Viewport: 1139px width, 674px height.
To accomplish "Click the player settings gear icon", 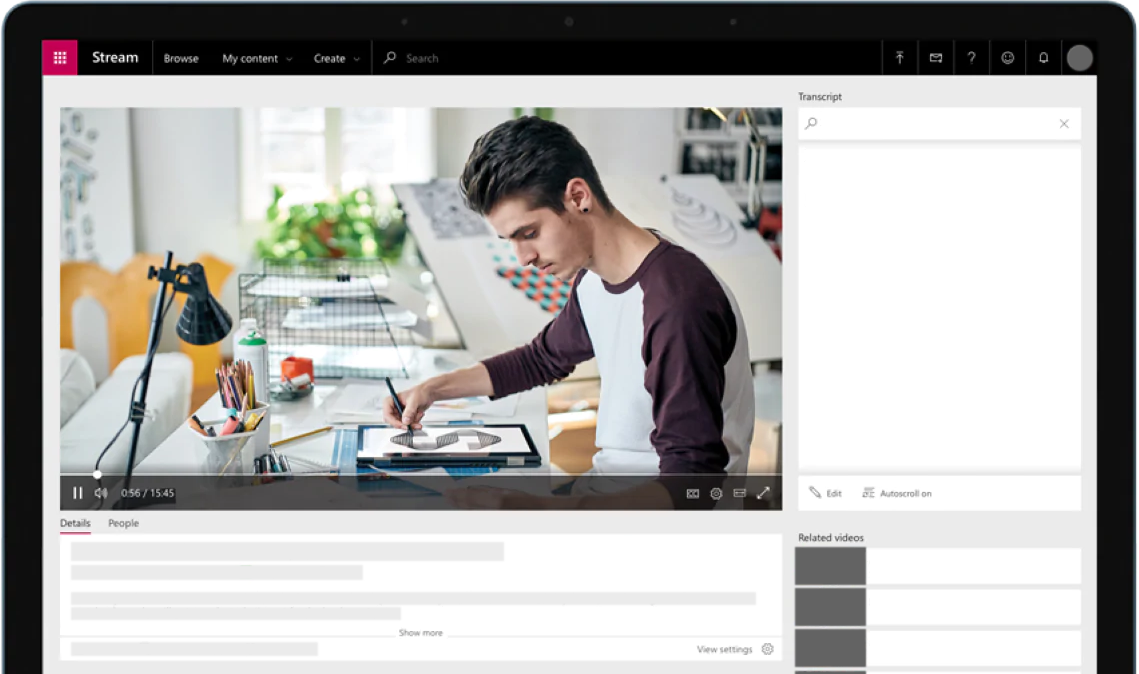I will (x=716, y=493).
